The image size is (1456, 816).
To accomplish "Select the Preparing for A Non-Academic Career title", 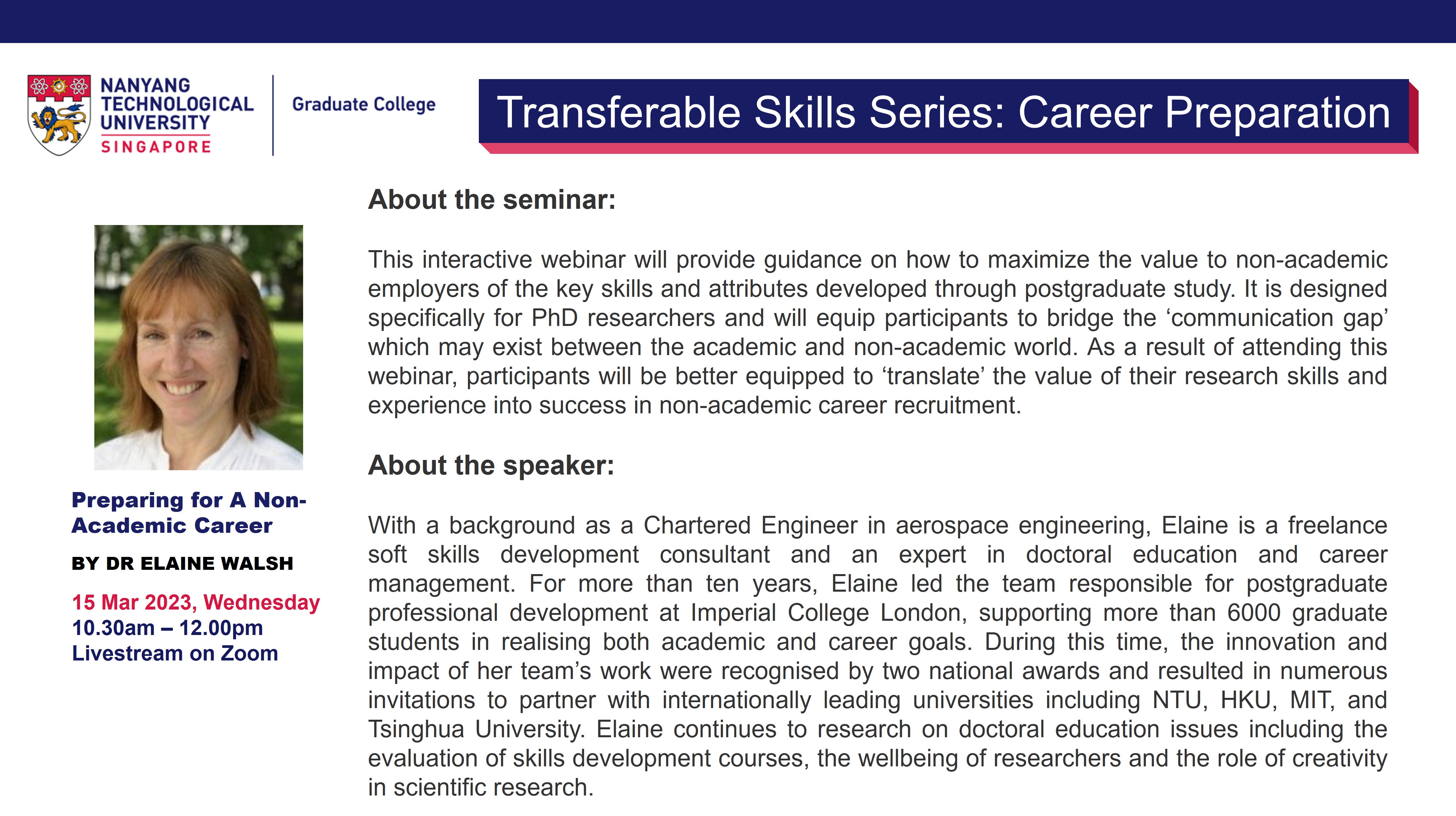I will click(x=188, y=513).
